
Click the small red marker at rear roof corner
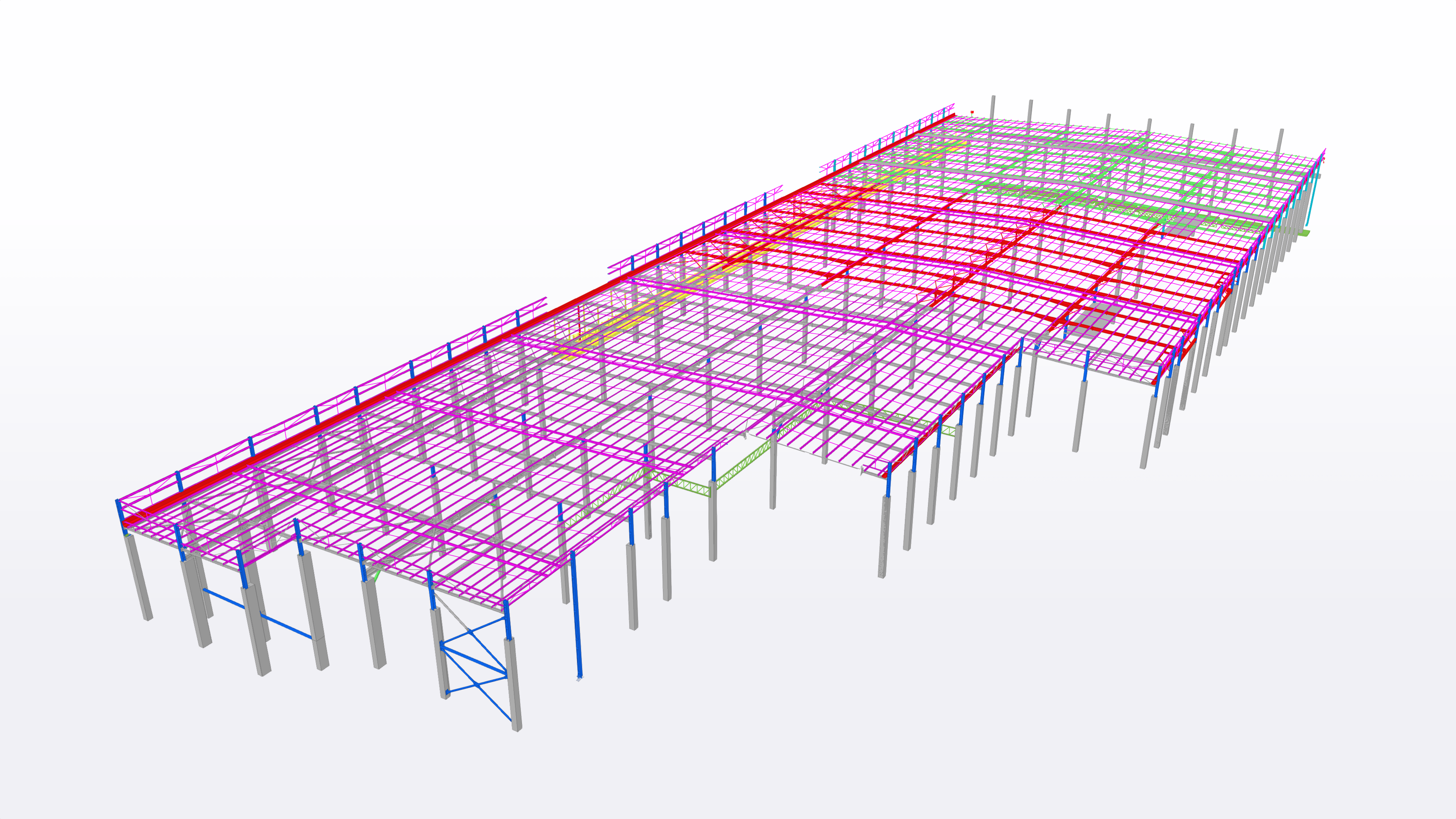[x=972, y=112]
